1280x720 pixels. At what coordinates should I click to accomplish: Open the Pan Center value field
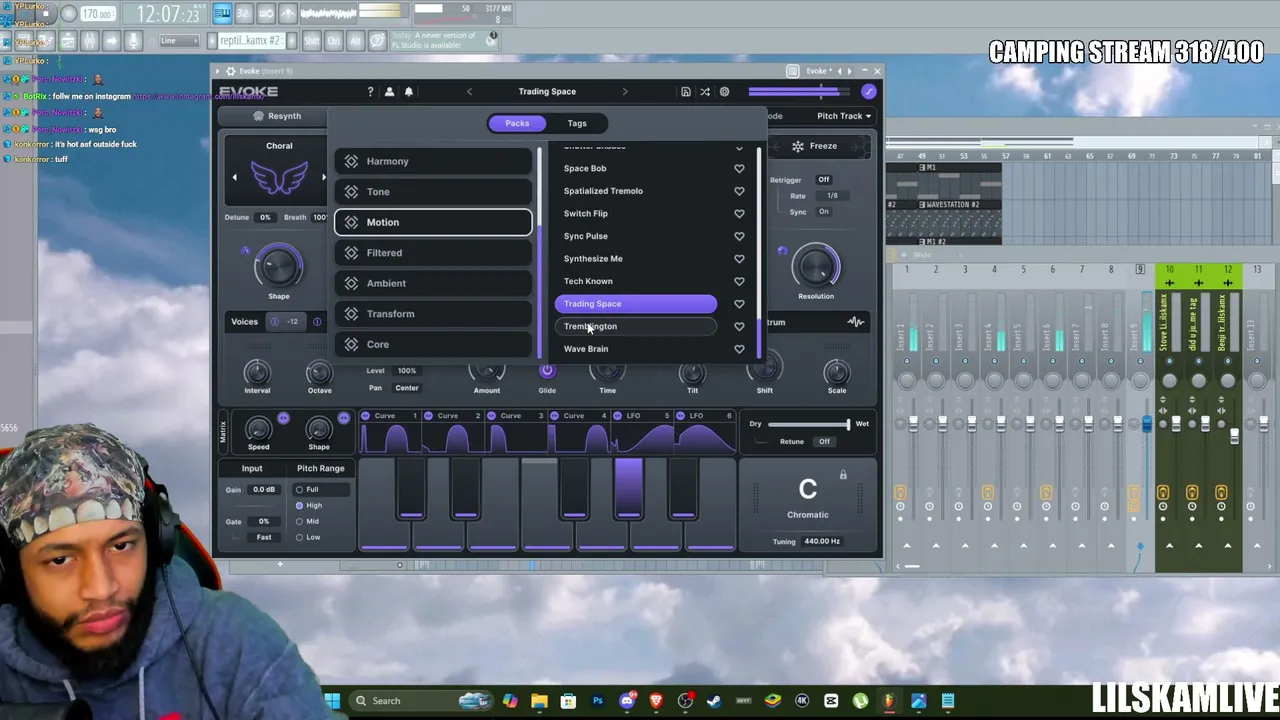coord(407,388)
